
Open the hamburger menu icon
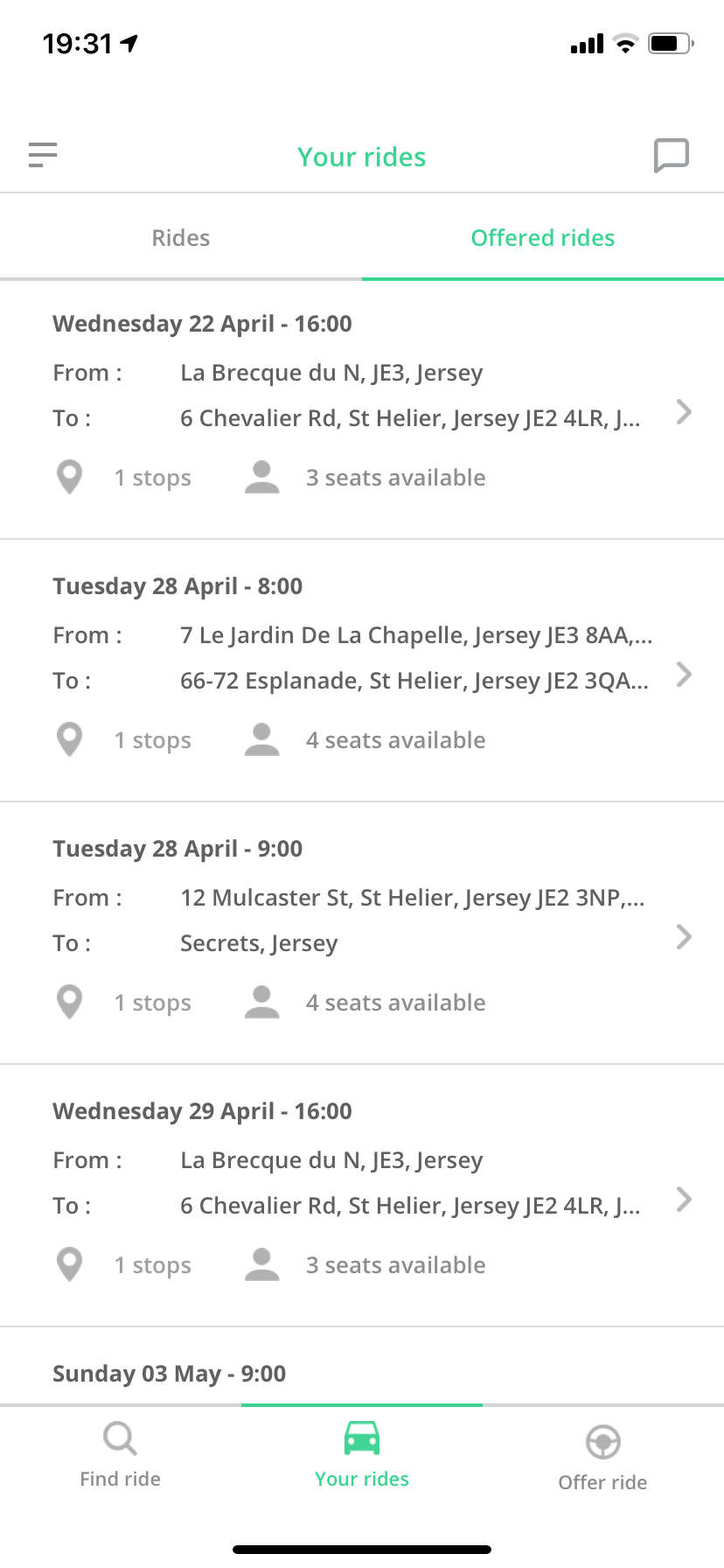click(x=42, y=155)
